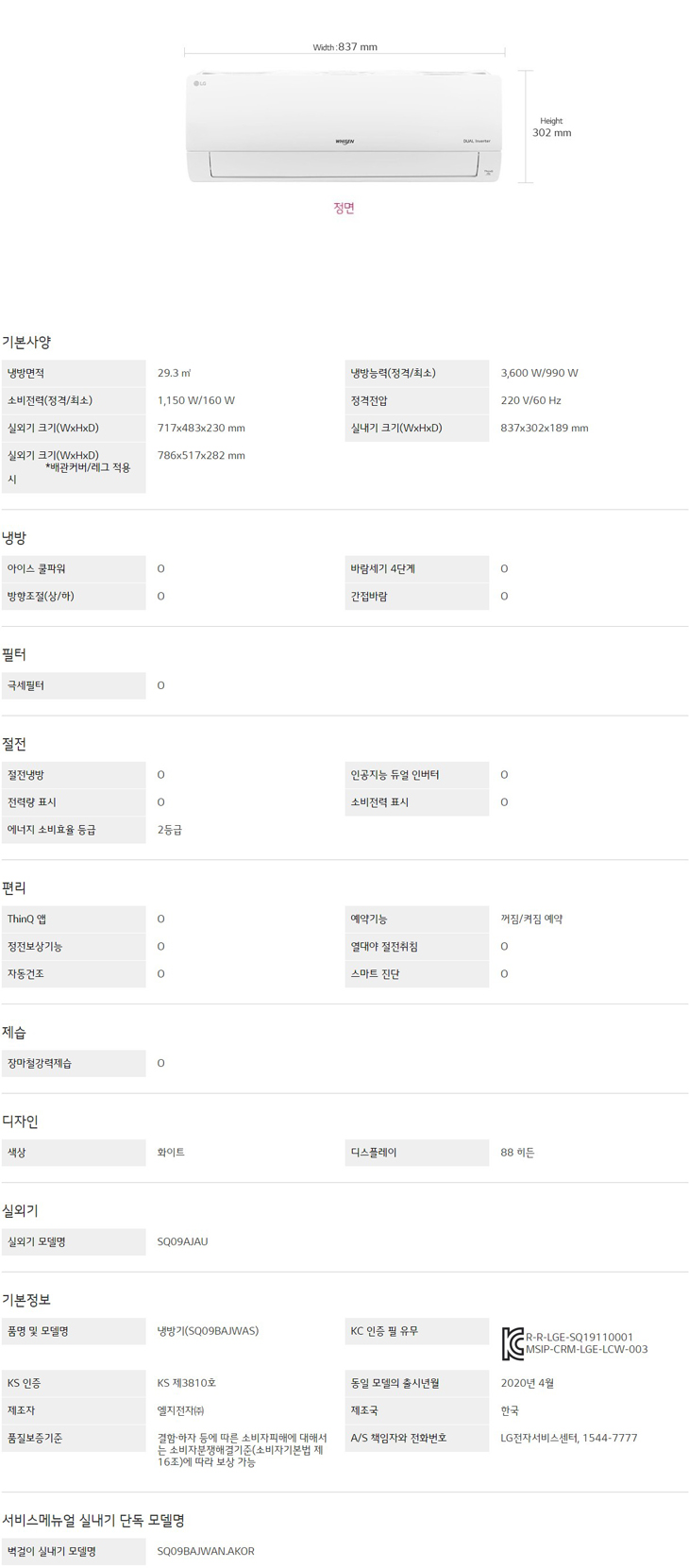
Task: Click the Width 837 mm dimension label
Action: click(344, 47)
